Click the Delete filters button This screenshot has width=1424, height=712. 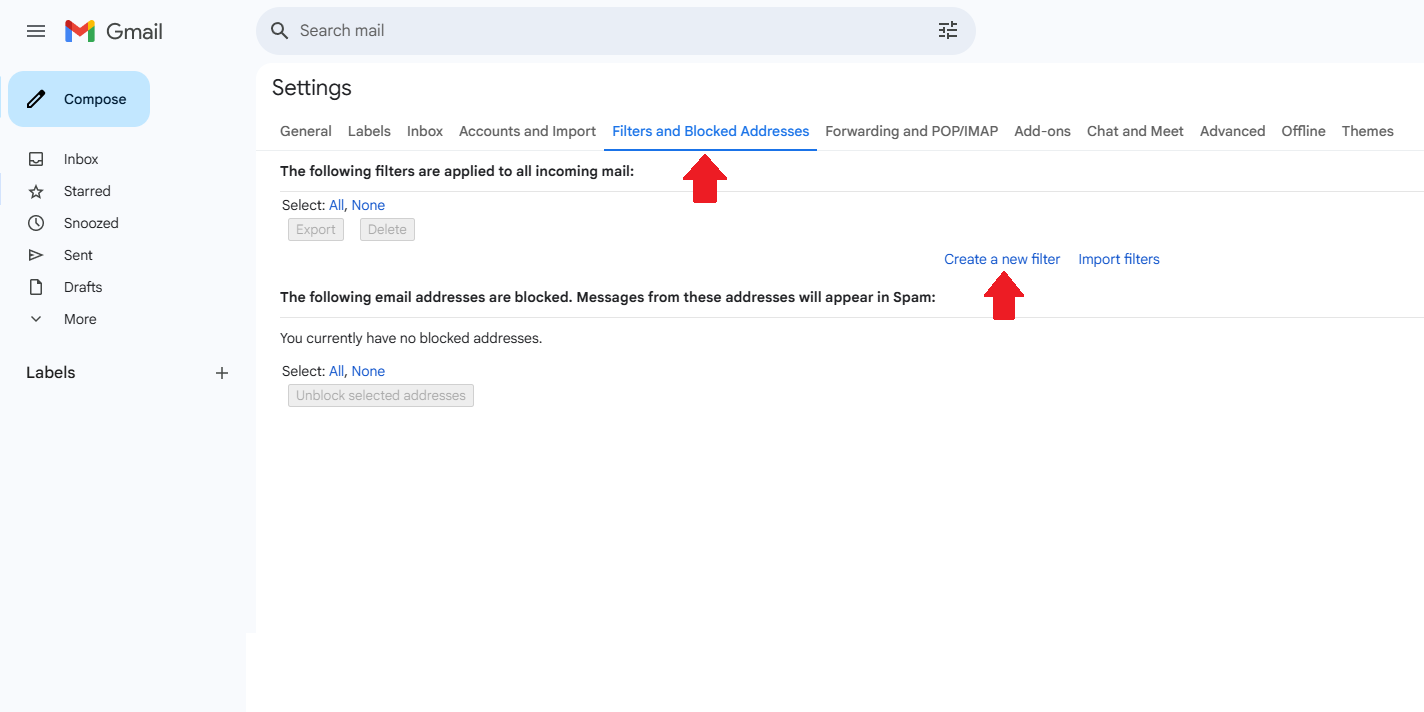point(387,230)
